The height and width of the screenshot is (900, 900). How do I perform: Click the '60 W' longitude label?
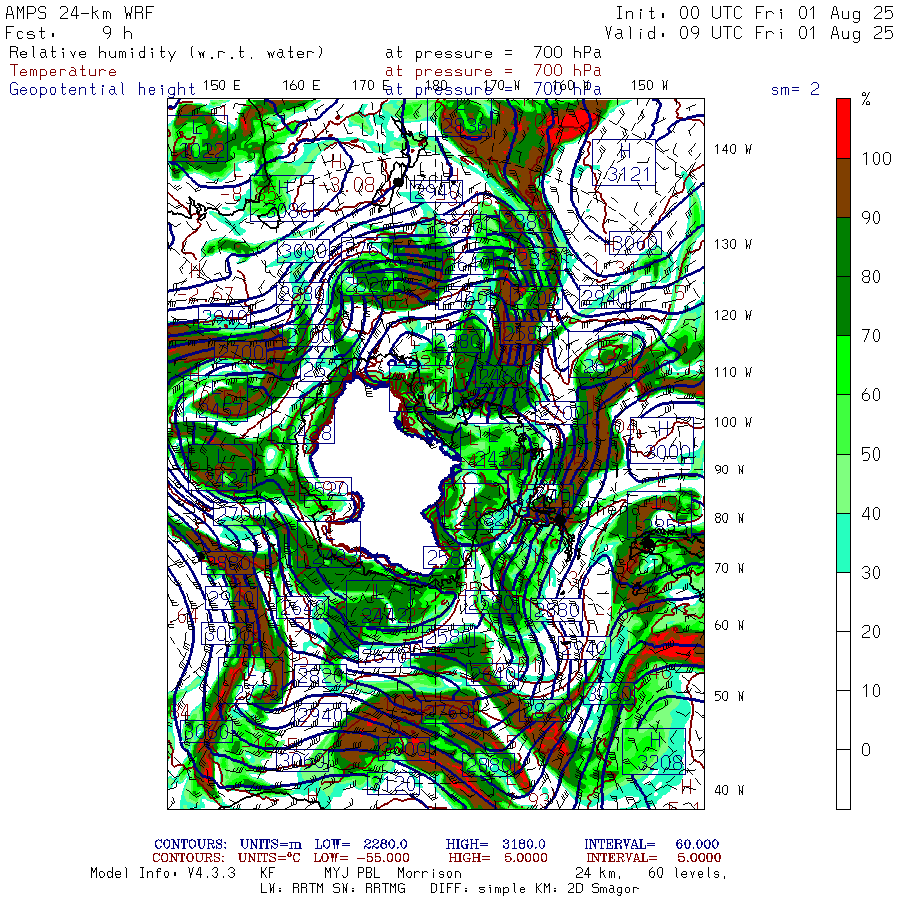[729, 625]
